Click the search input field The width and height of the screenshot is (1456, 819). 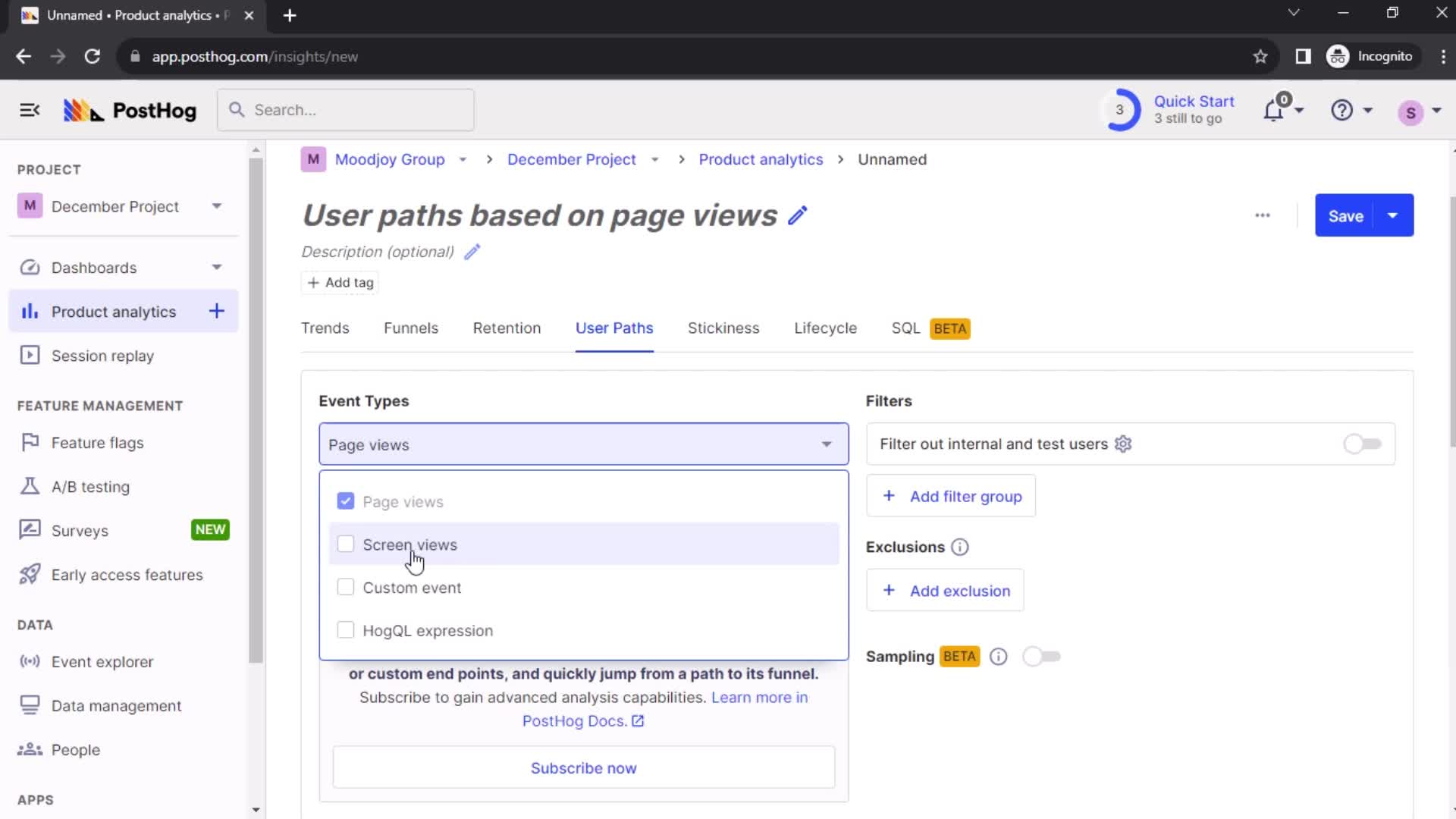(x=345, y=110)
